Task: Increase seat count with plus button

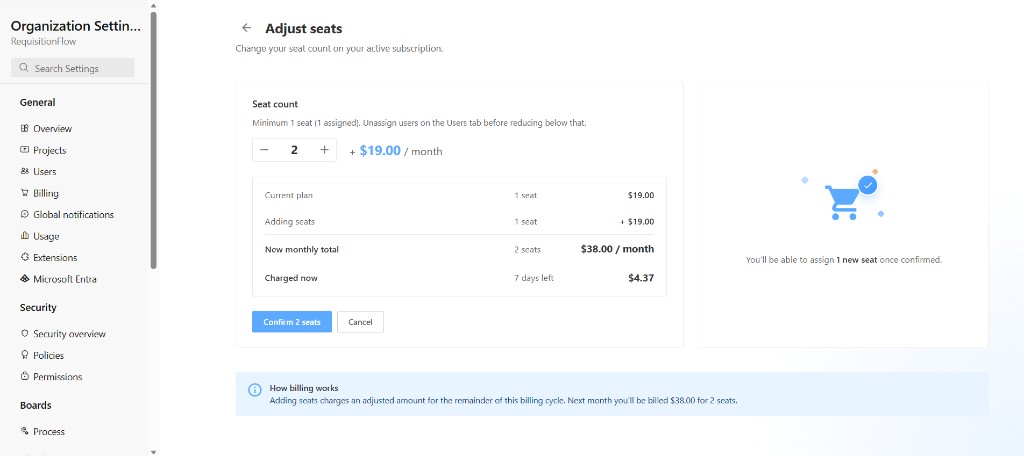Action: click(x=325, y=150)
